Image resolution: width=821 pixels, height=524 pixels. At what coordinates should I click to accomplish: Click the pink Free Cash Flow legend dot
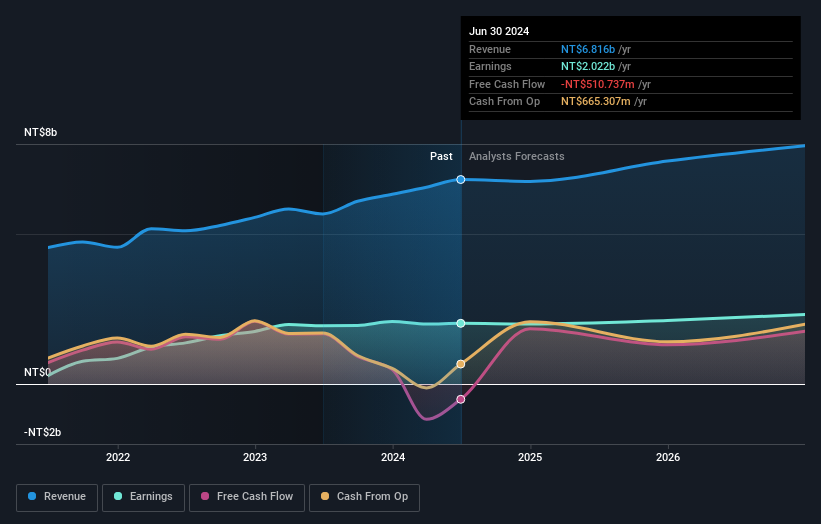point(205,496)
